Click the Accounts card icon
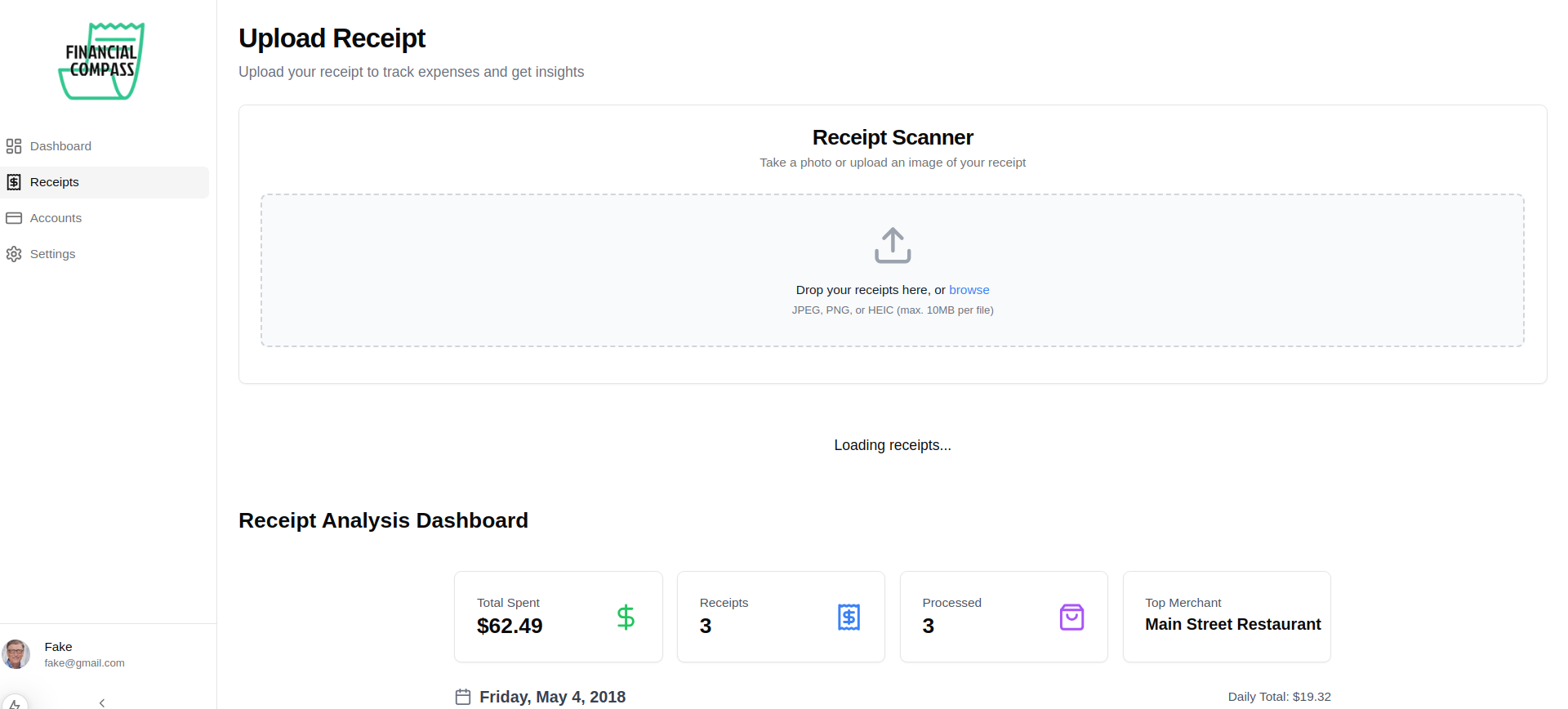The image size is (1568, 709). (14, 218)
